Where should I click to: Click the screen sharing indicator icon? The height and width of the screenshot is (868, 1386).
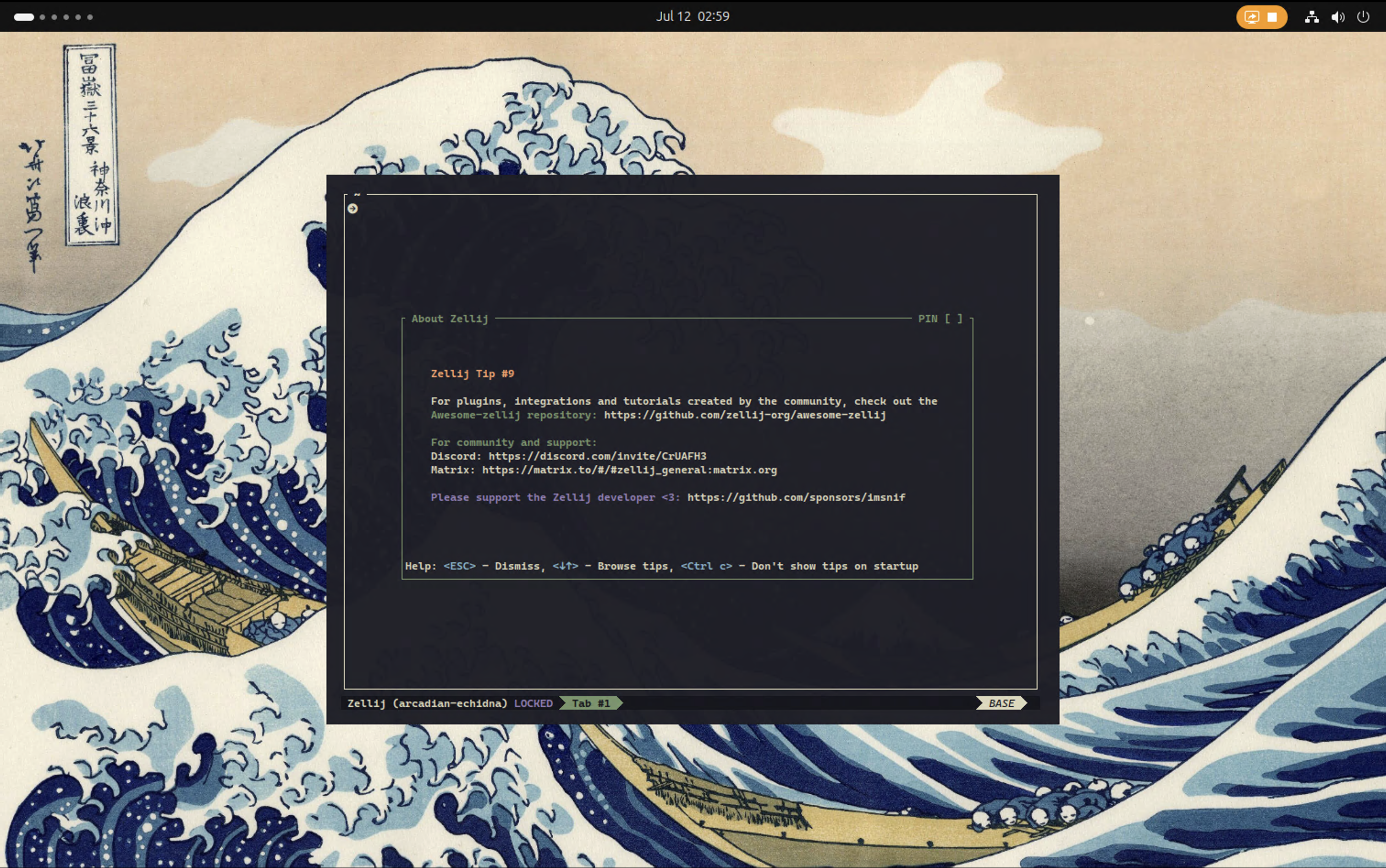click(1251, 16)
